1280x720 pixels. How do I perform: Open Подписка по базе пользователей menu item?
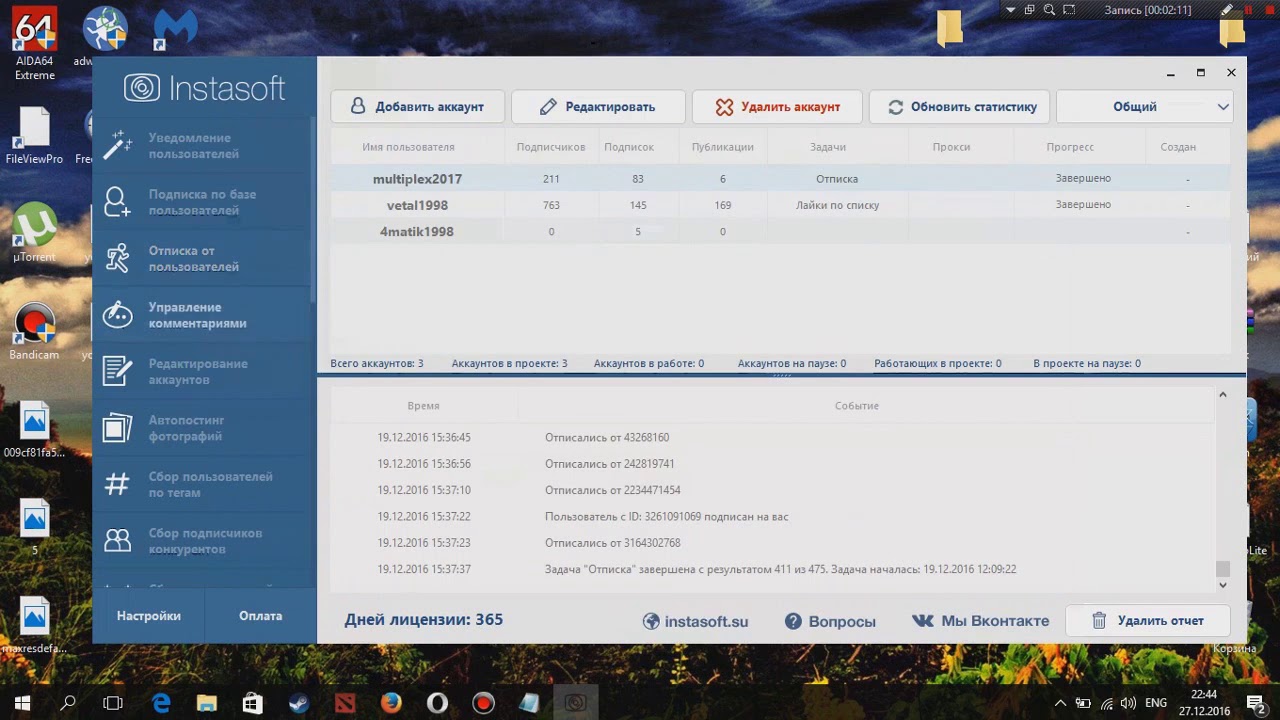203,202
